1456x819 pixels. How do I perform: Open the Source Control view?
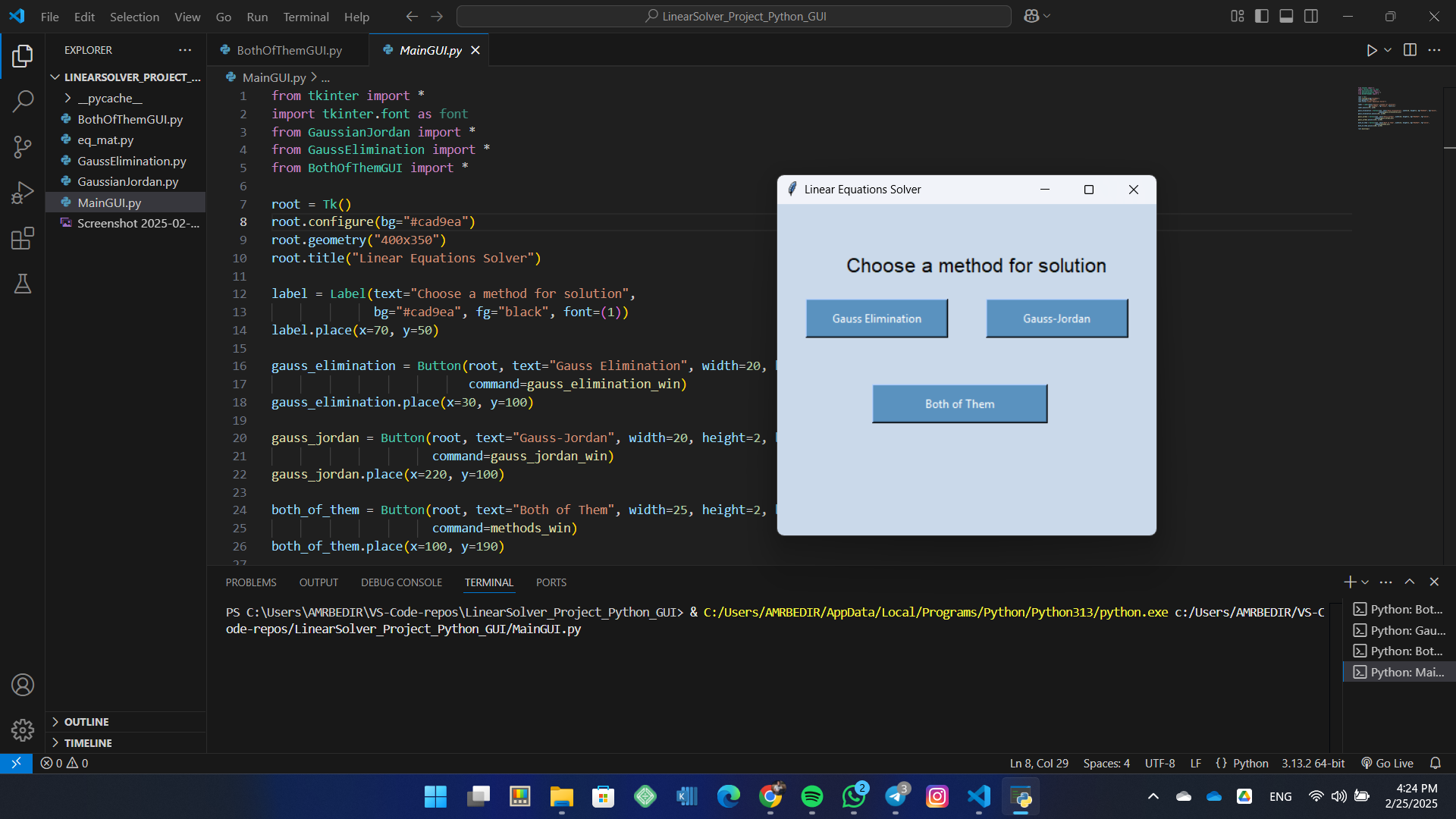(23, 147)
